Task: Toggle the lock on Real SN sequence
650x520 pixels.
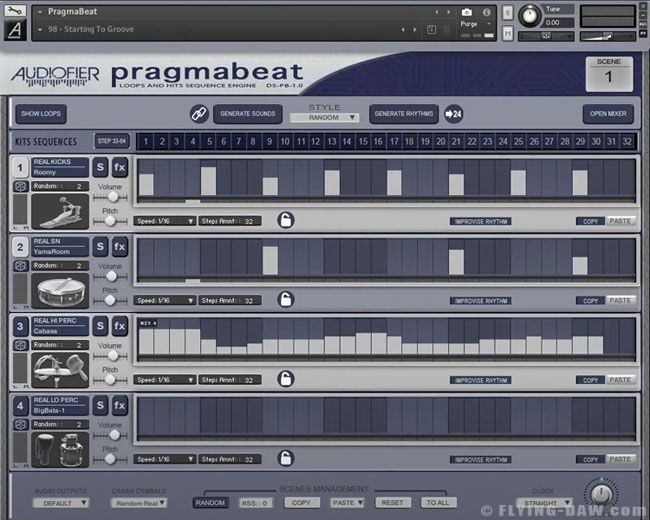Action: click(x=286, y=299)
